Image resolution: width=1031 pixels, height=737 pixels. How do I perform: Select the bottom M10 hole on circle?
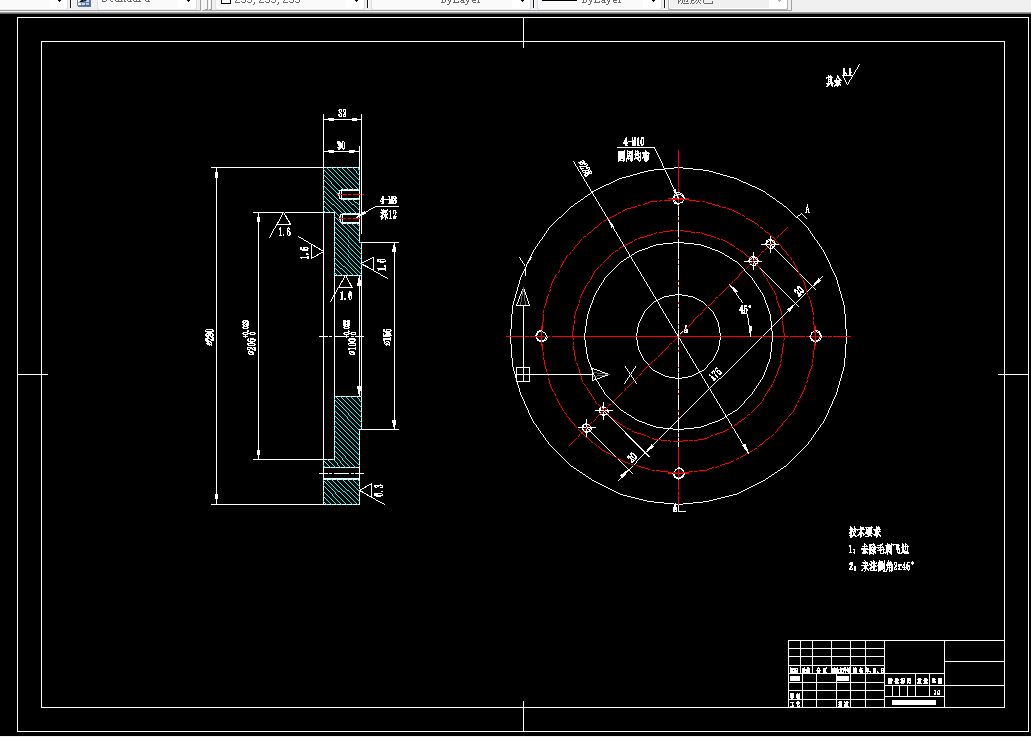click(679, 473)
